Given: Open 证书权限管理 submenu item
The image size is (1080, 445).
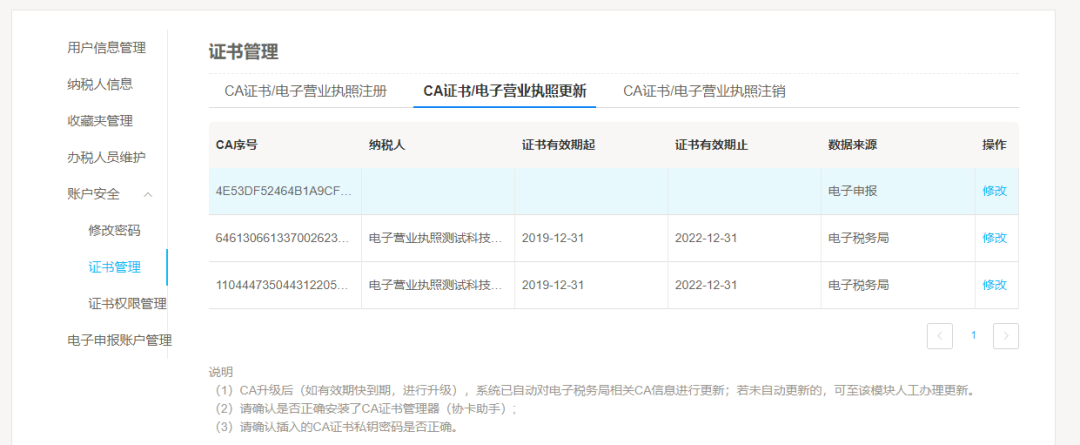Looking at the screenshot, I should click(x=127, y=304).
